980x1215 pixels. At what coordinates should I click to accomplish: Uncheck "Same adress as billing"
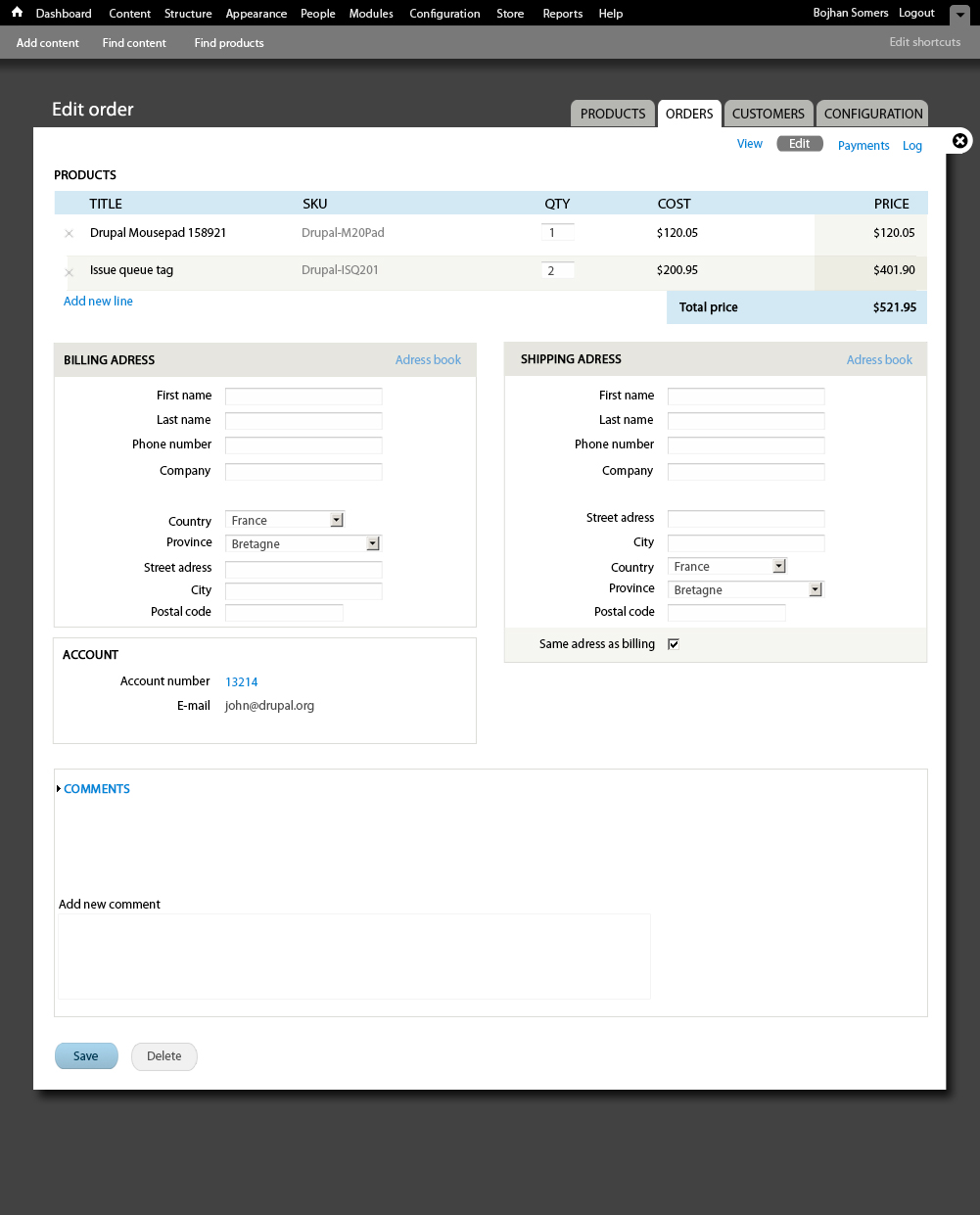(x=674, y=643)
